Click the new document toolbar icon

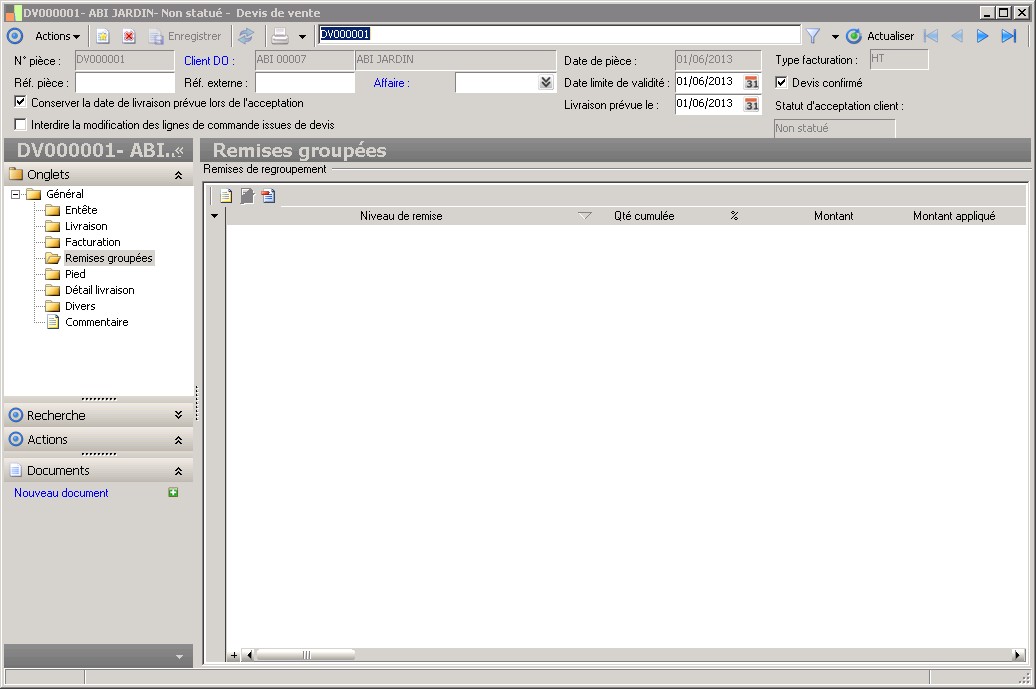(x=103, y=36)
